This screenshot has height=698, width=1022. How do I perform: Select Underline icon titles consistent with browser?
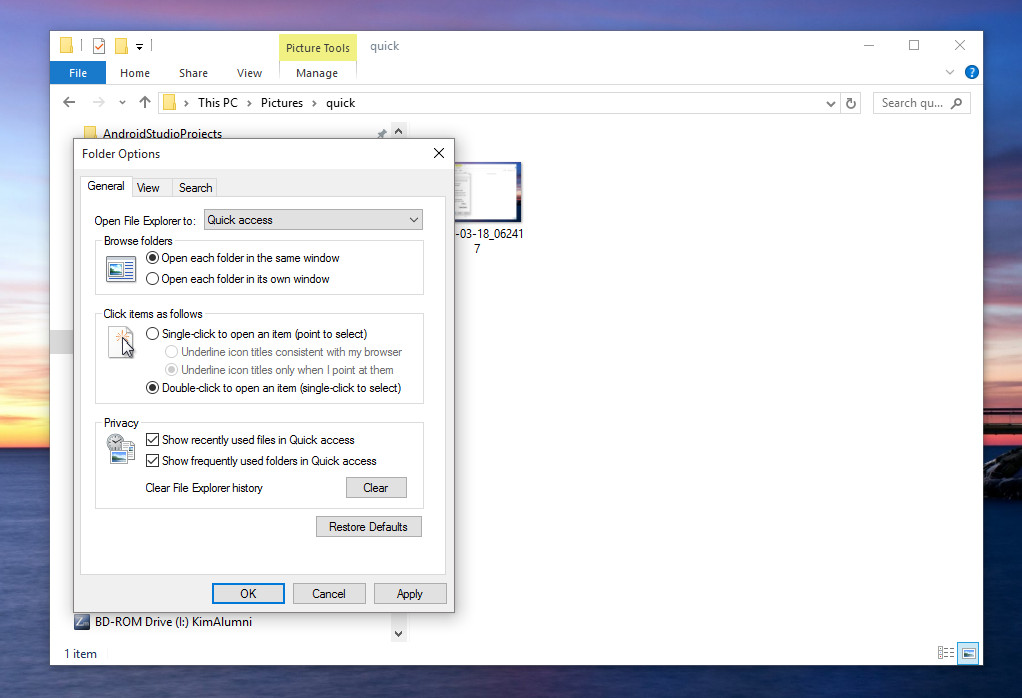point(284,352)
